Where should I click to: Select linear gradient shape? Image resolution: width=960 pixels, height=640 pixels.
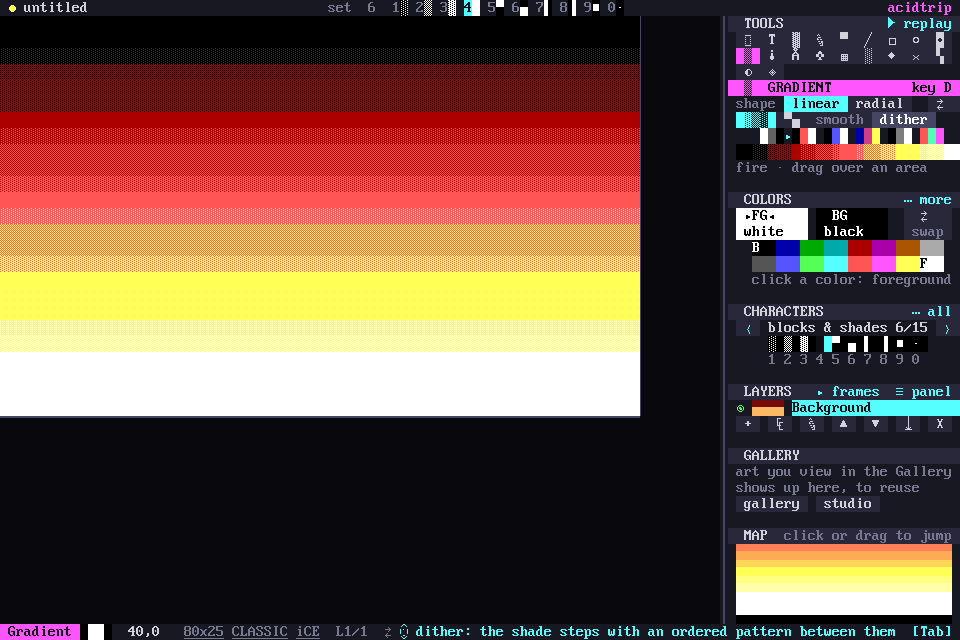coord(816,104)
